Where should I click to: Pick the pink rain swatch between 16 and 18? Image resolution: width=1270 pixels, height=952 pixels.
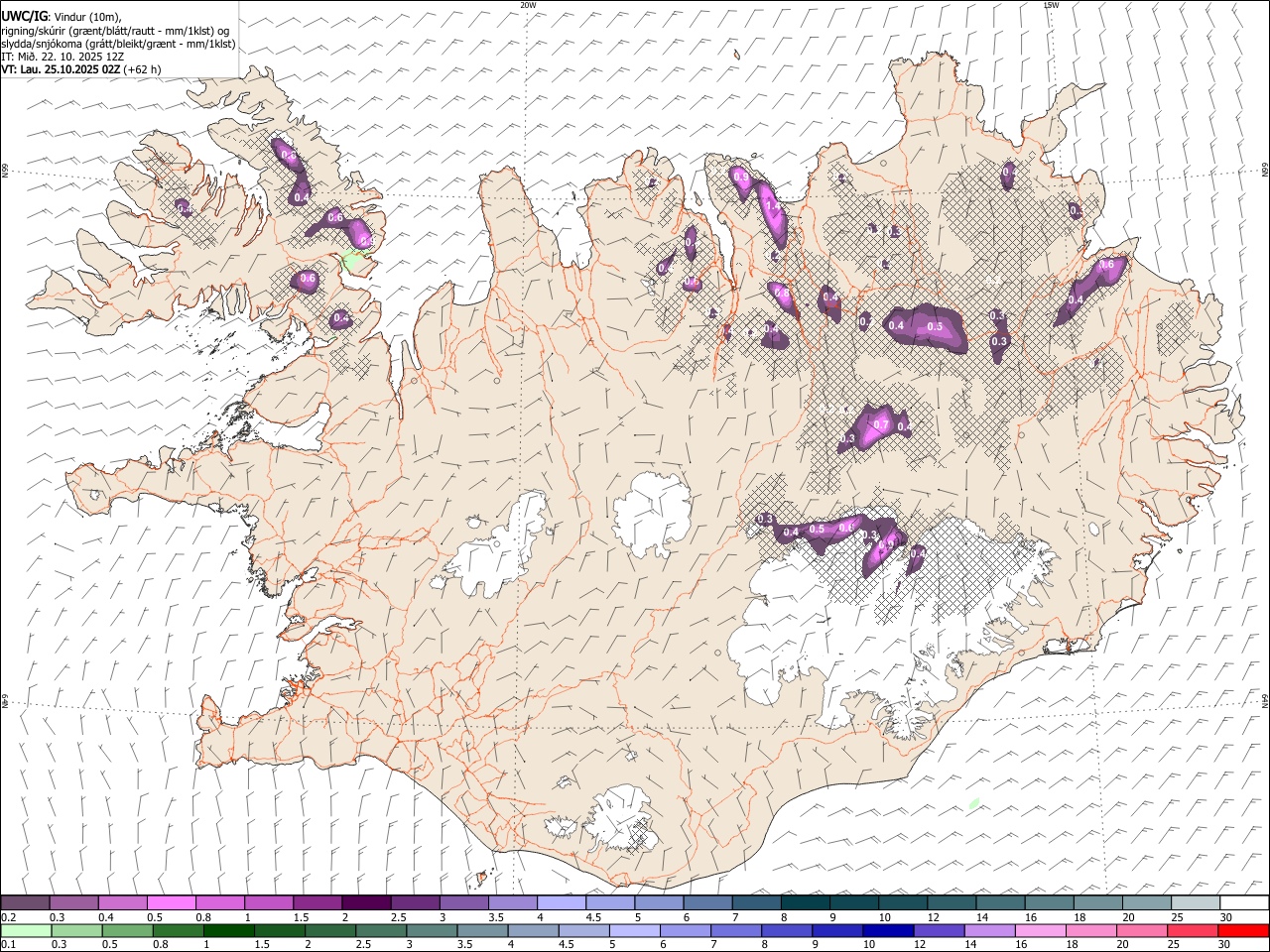1041,930
